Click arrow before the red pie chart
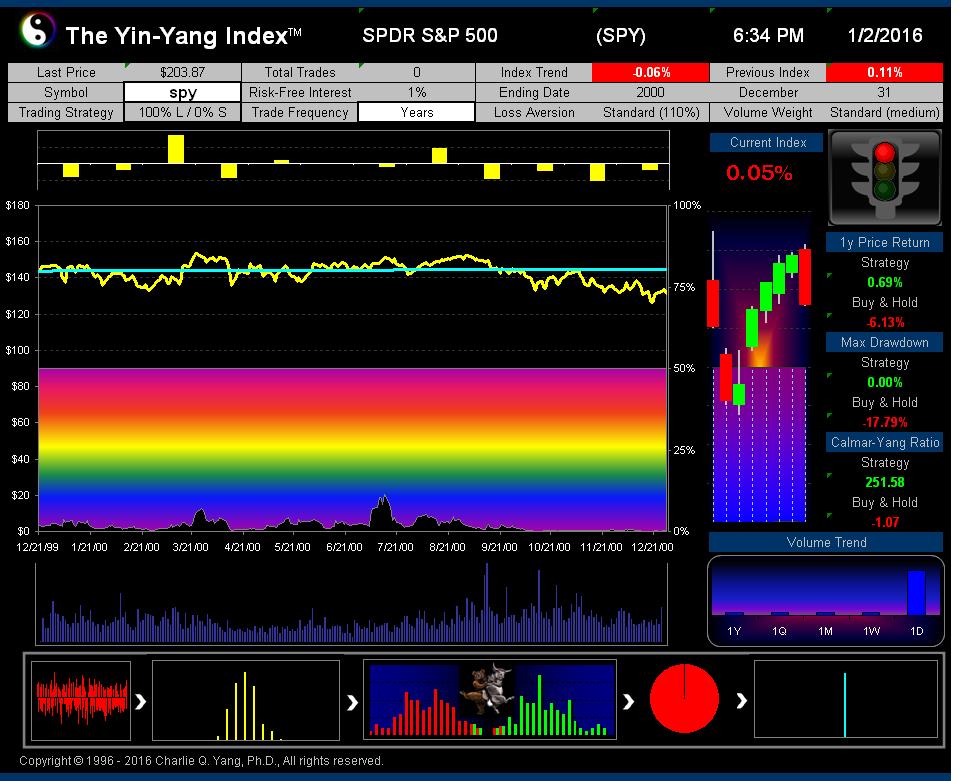Screen dimensions: 960x781 click(629, 701)
